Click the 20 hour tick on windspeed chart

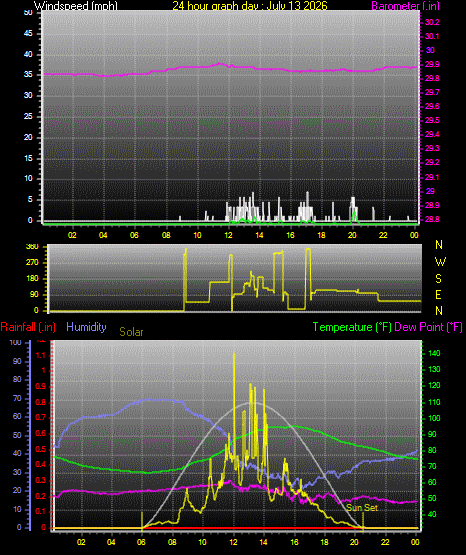click(352, 235)
